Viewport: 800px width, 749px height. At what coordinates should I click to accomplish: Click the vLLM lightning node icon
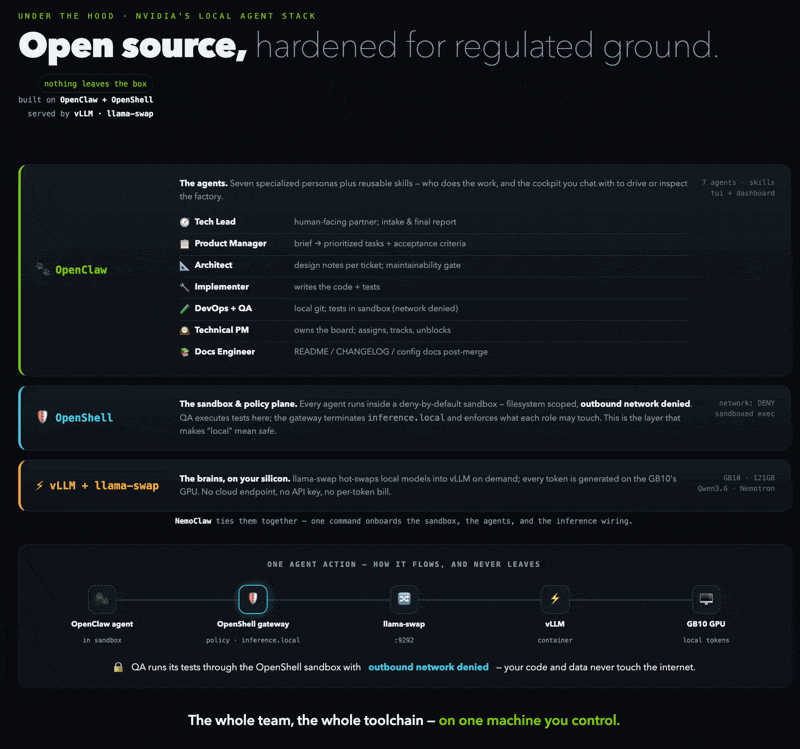pos(555,599)
